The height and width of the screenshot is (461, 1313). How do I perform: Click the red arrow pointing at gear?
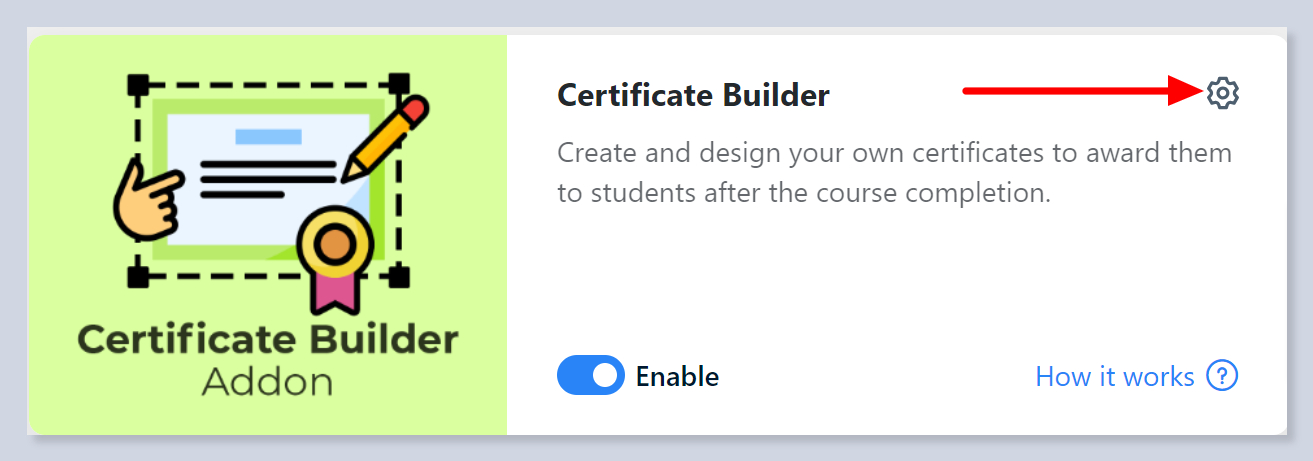click(1082, 92)
